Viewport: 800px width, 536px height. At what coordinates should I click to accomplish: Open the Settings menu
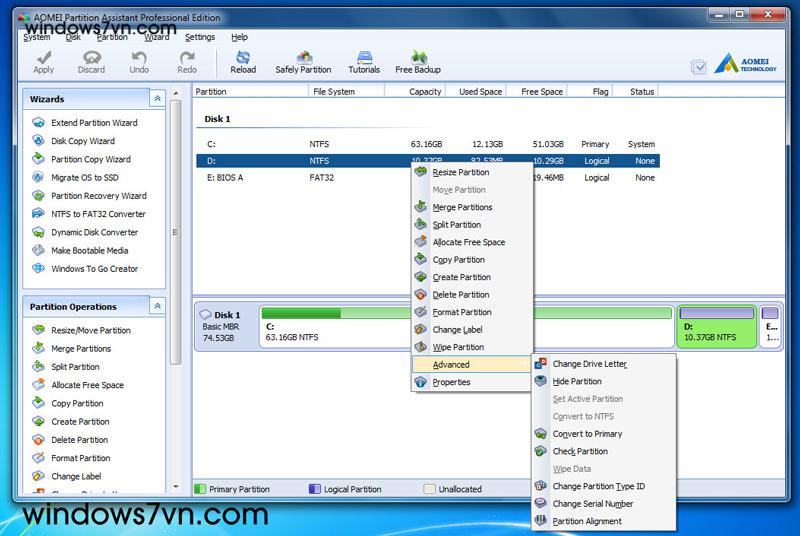pos(199,37)
